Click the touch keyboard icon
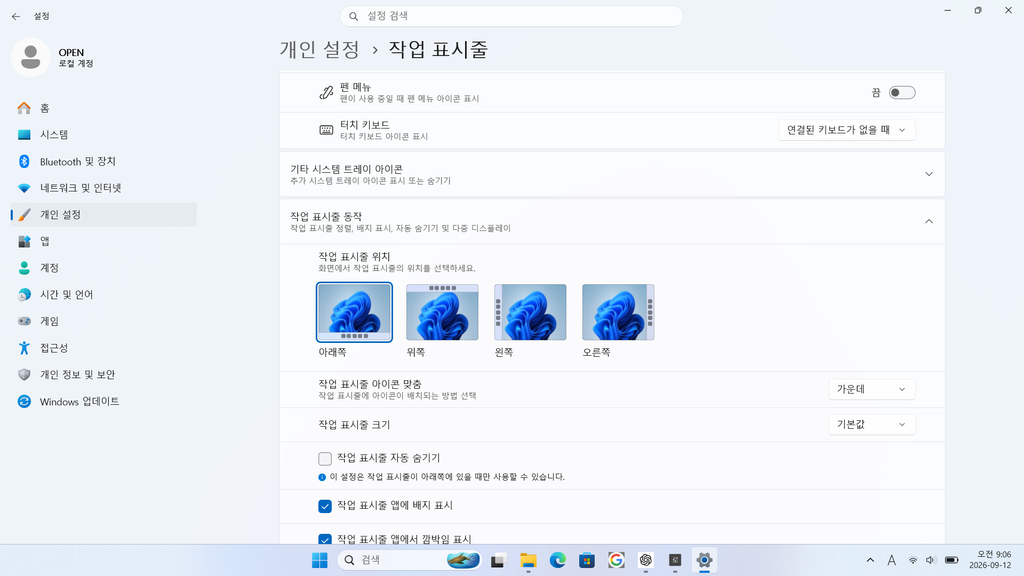This screenshot has height=576, width=1024. pos(326,130)
